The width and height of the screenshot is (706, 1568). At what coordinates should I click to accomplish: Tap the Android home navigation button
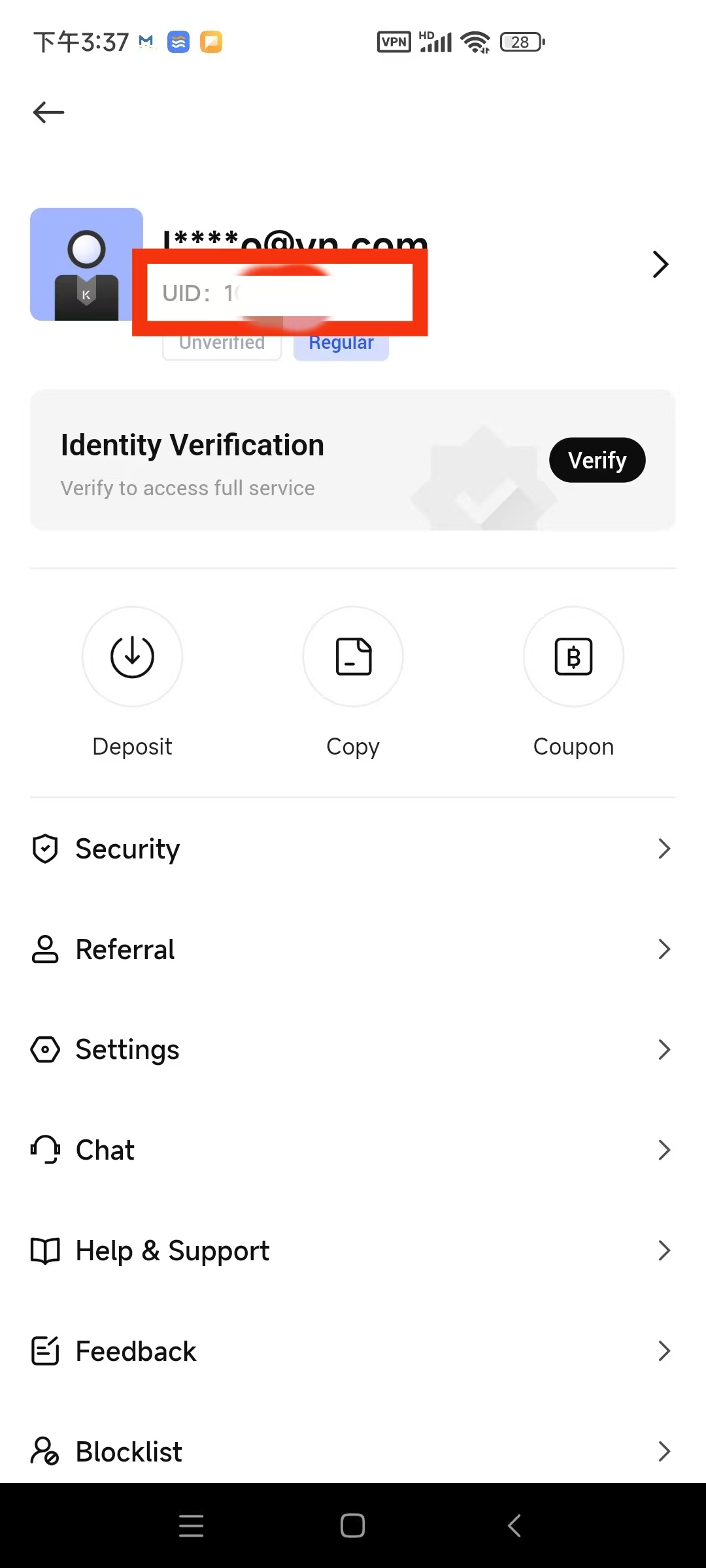[x=352, y=1526]
